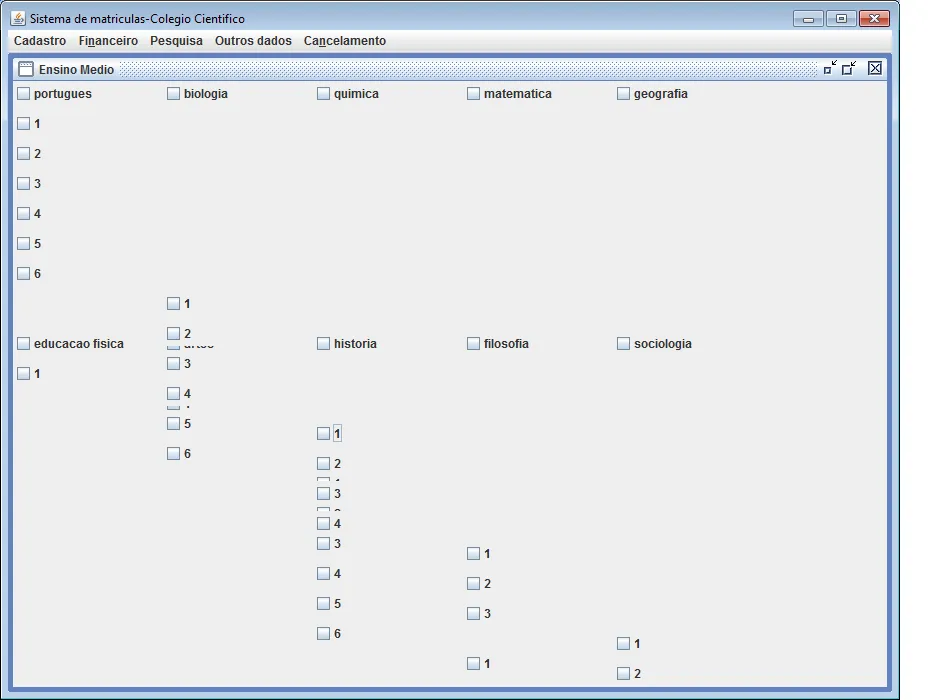
Task: Check box 1 in the biologia column
Action: pos(173,303)
